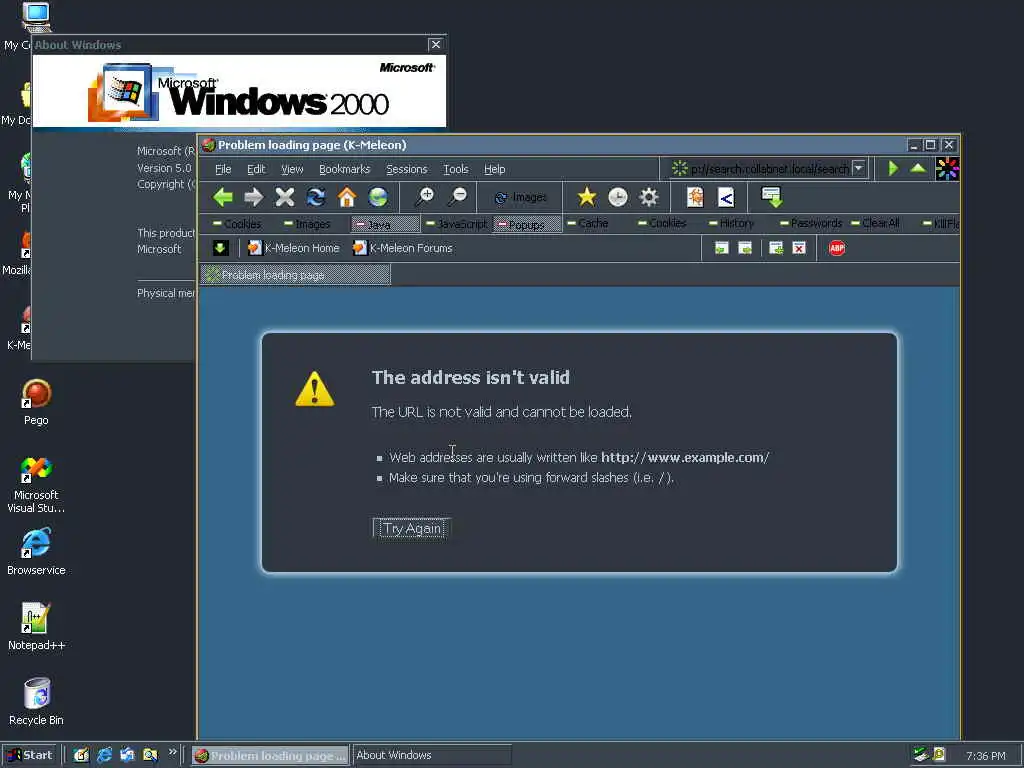Click the Problem loading page taskbar button

pos(270,755)
